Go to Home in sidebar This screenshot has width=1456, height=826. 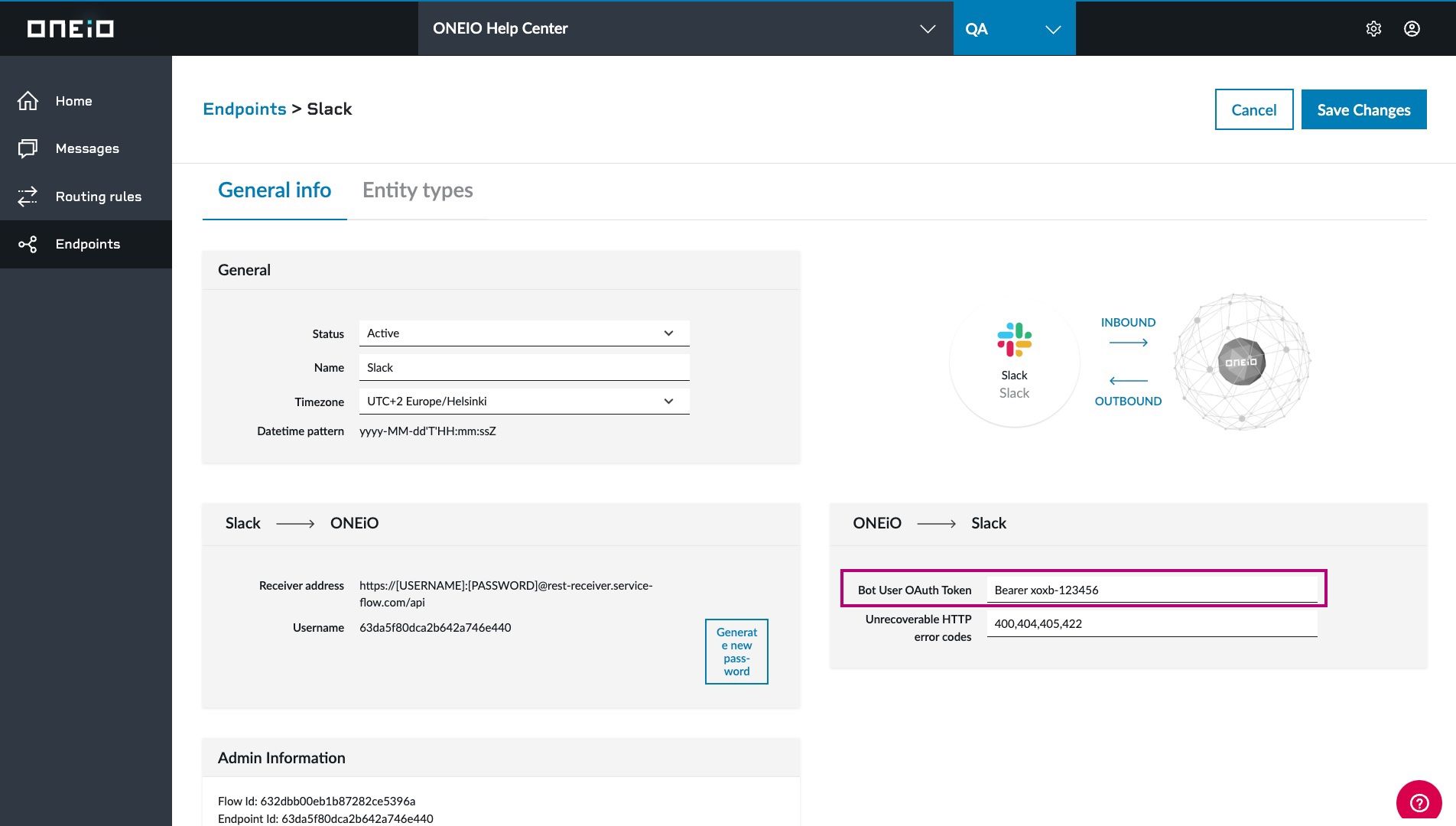[86, 101]
